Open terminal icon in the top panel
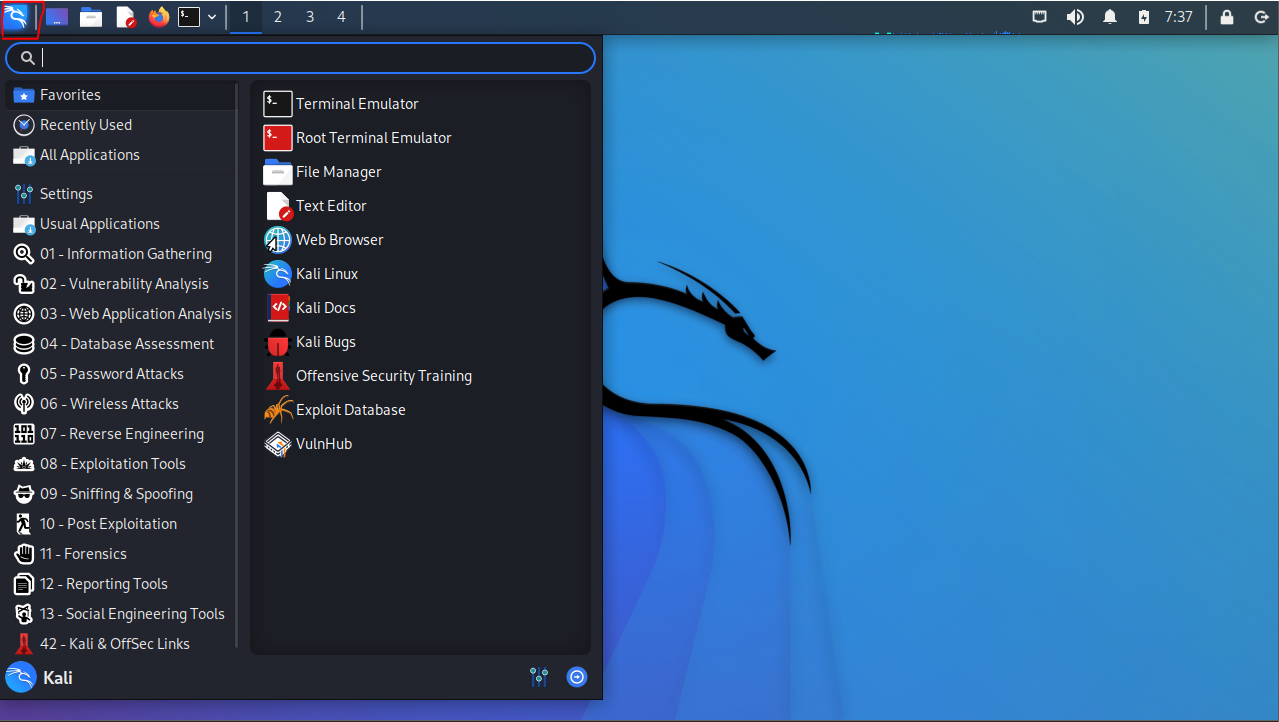 pos(189,17)
